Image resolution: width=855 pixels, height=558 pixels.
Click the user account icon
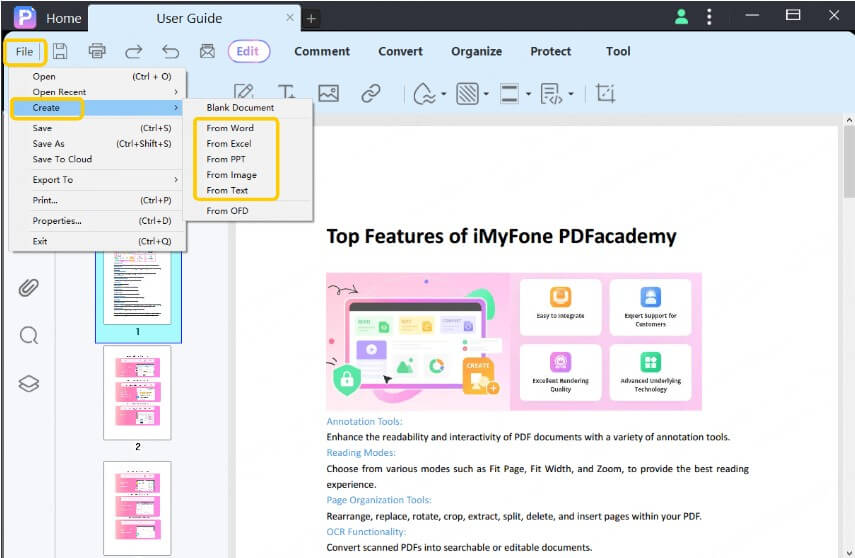tap(681, 16)
